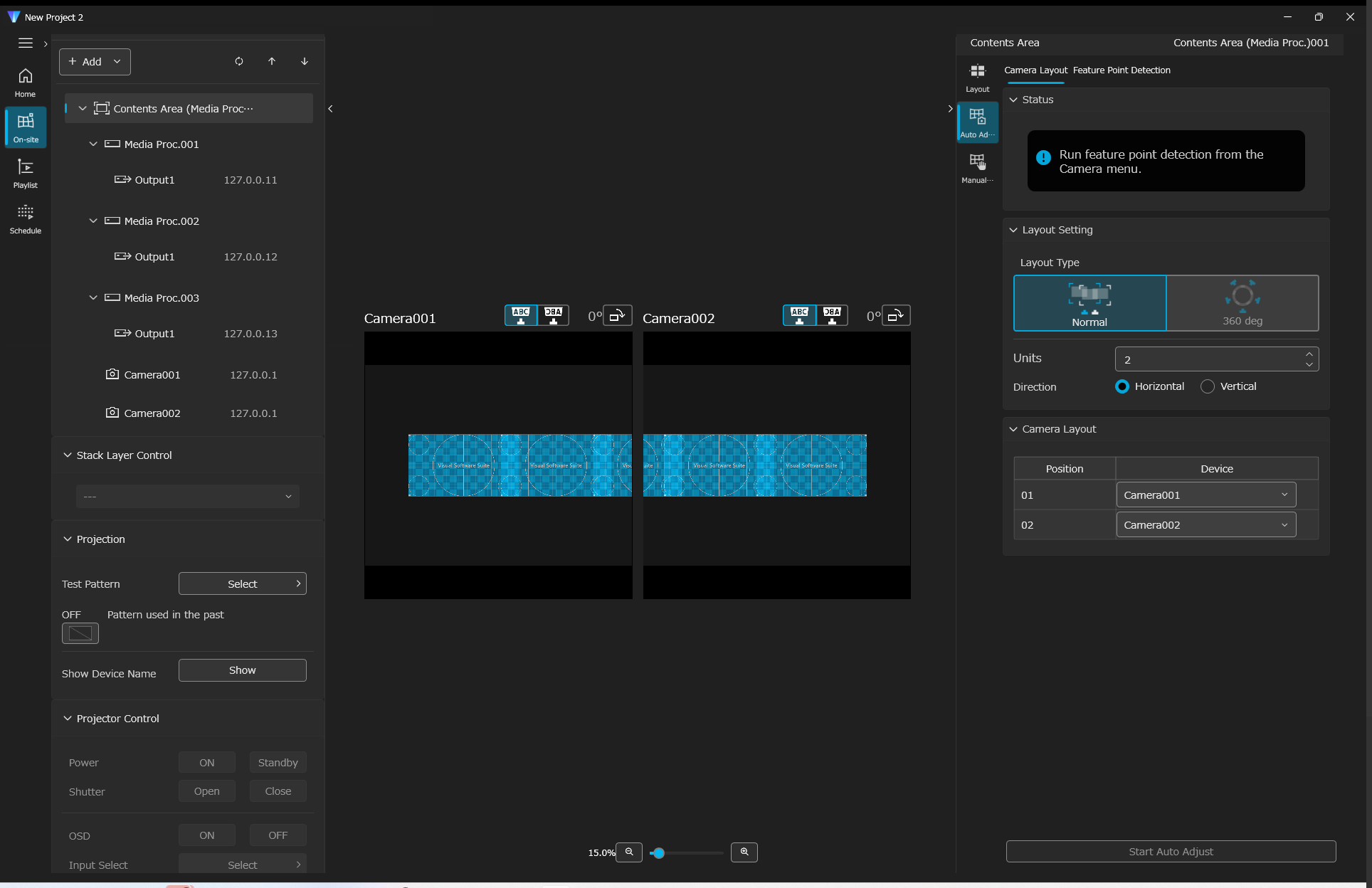
Task: Choose the 360 deg layout type
Action: (x=1242, y=303)
